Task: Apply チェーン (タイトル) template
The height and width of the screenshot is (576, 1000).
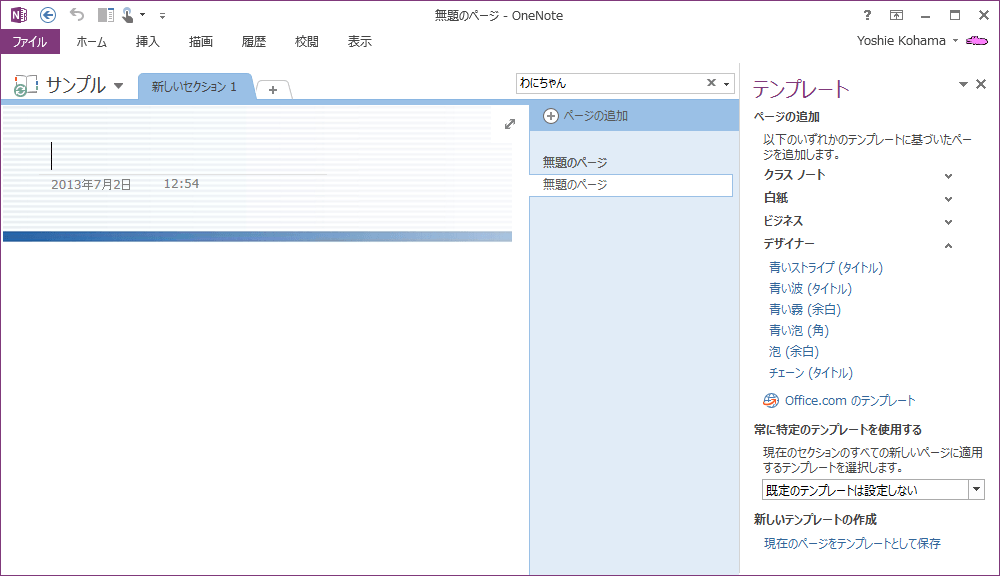Action: tap(811, 373)
